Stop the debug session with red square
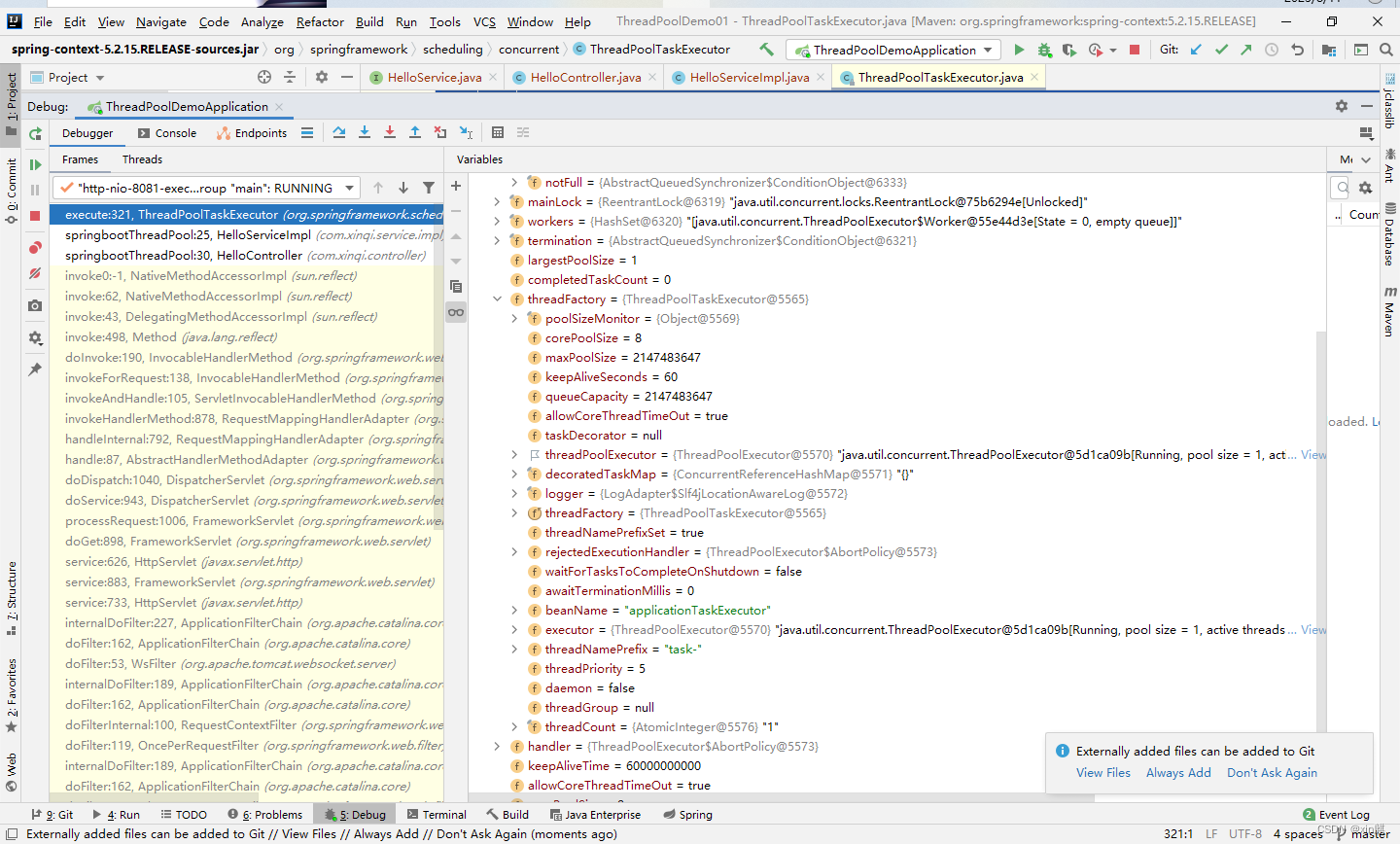The width and height of the screenshot is (1400, 844). point(35,216)
